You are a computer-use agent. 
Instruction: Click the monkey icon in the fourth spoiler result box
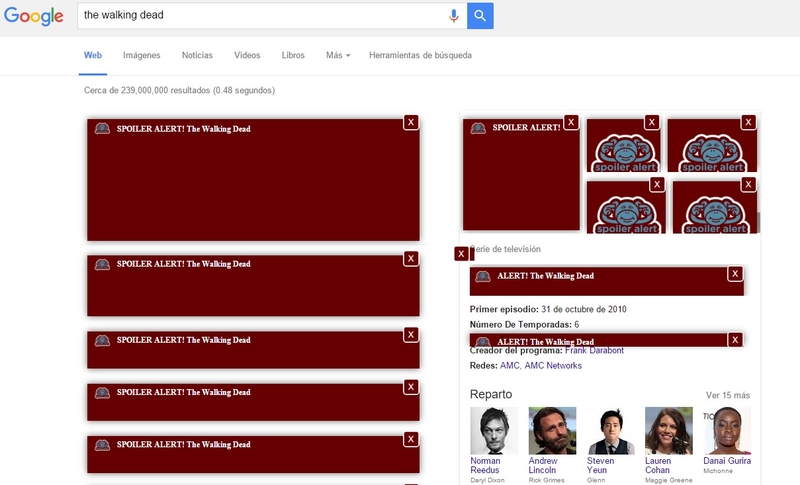pyautogui.click(x=102, y=393)
